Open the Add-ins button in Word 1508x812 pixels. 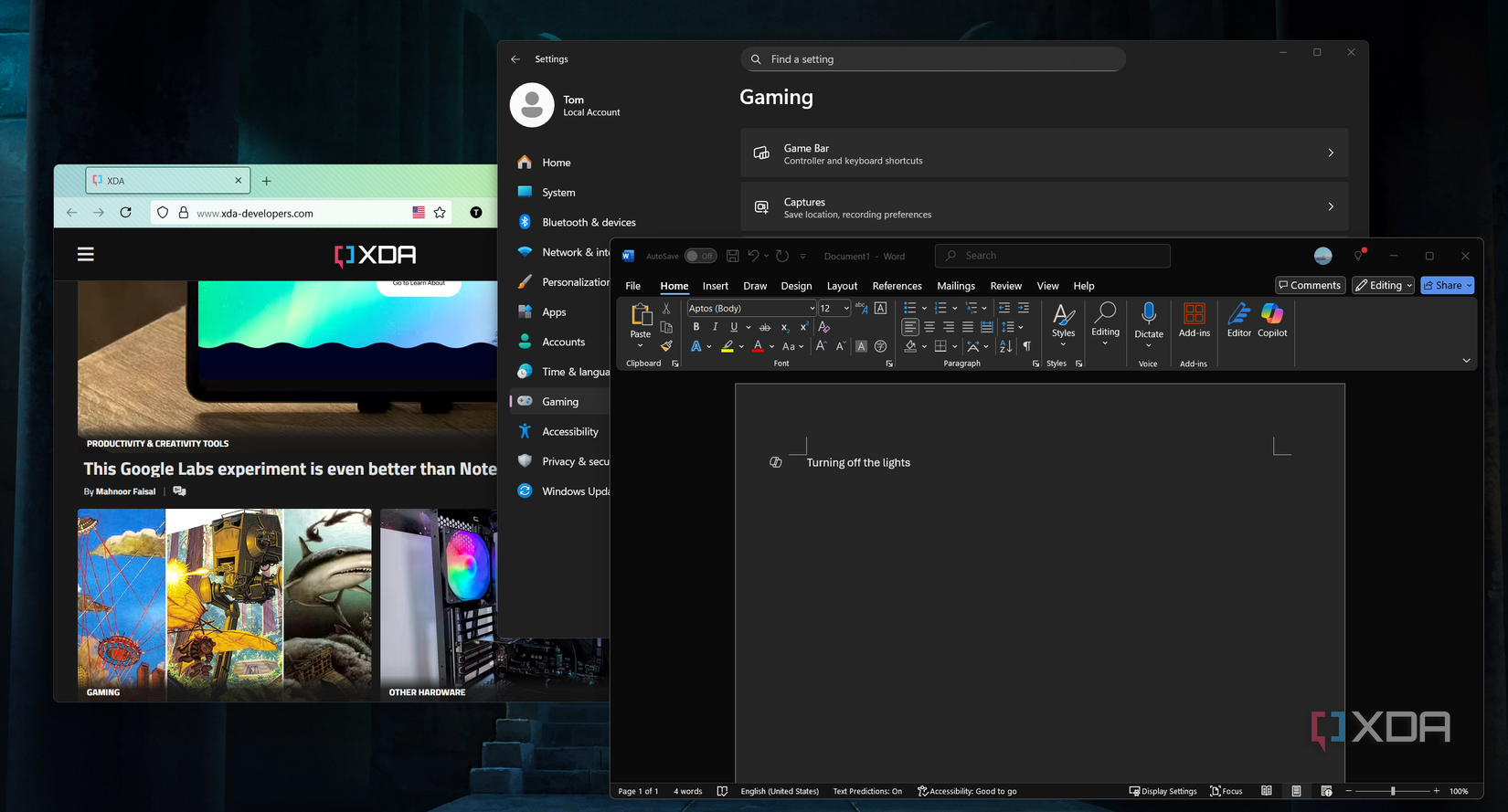[1194, 321]
